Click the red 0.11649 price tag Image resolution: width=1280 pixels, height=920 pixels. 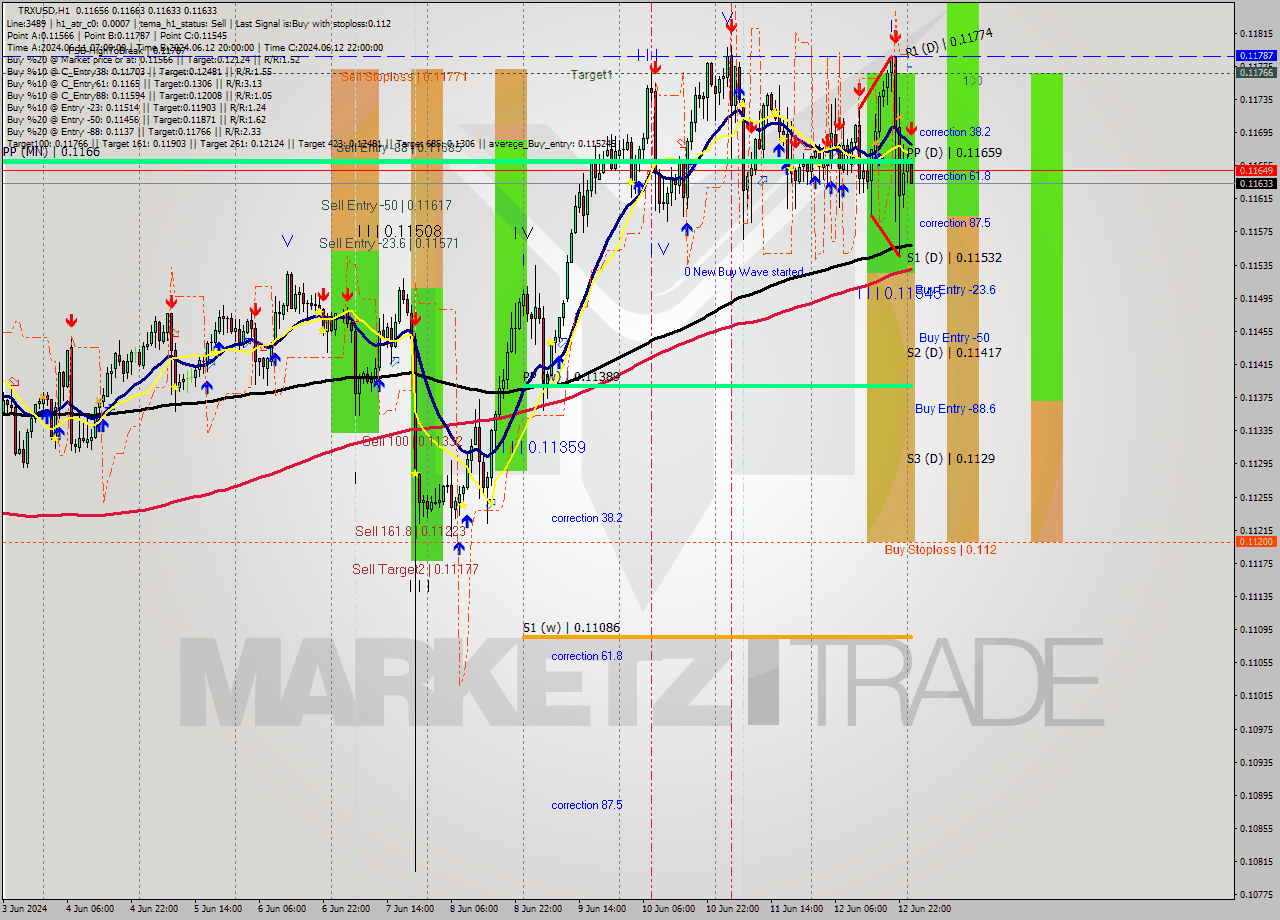[1256, 171]
